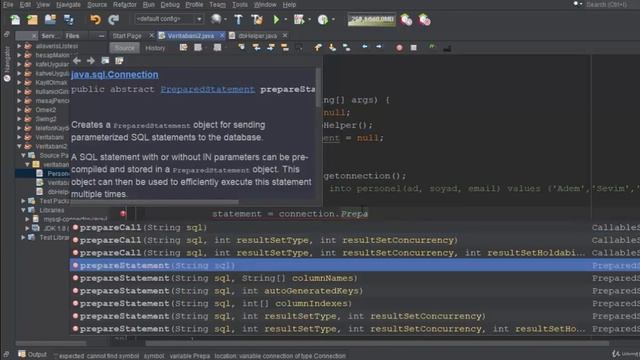Screen dimensions: 640x360
Task: Expand the Swing2 project node
Action: pos(19,119)
